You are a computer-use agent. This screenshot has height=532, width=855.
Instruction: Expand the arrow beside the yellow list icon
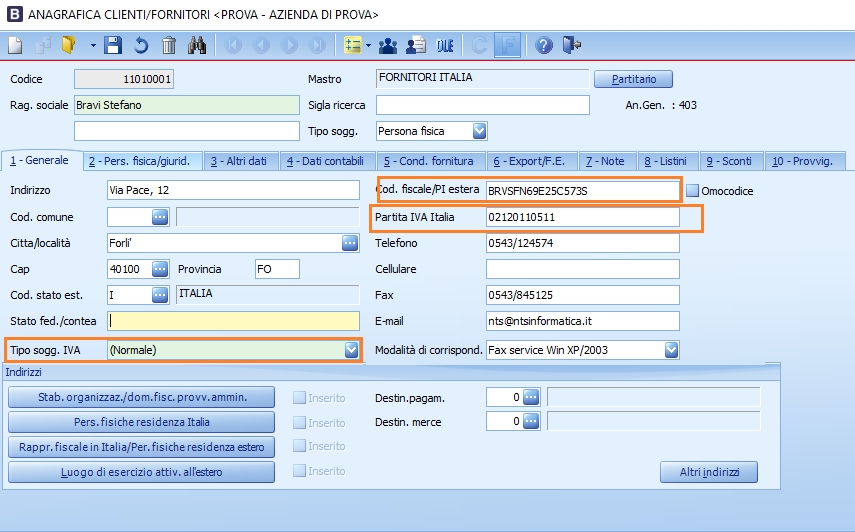tap(369, 45)
